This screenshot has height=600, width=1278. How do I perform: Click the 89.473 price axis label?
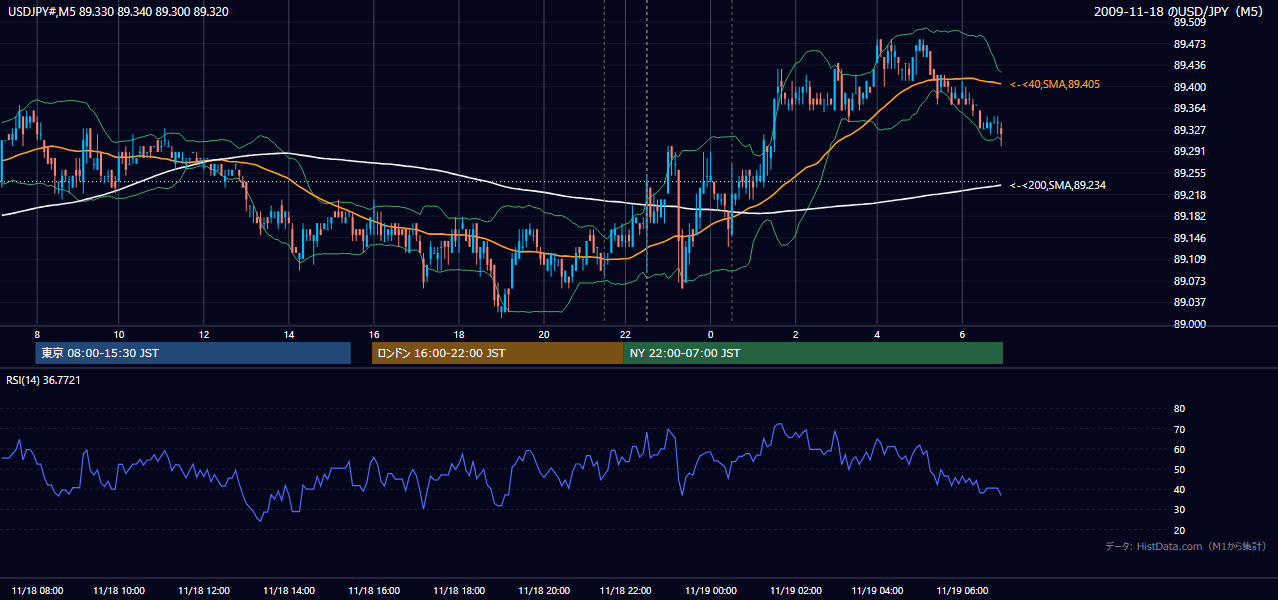click(x=1189, y=44)
